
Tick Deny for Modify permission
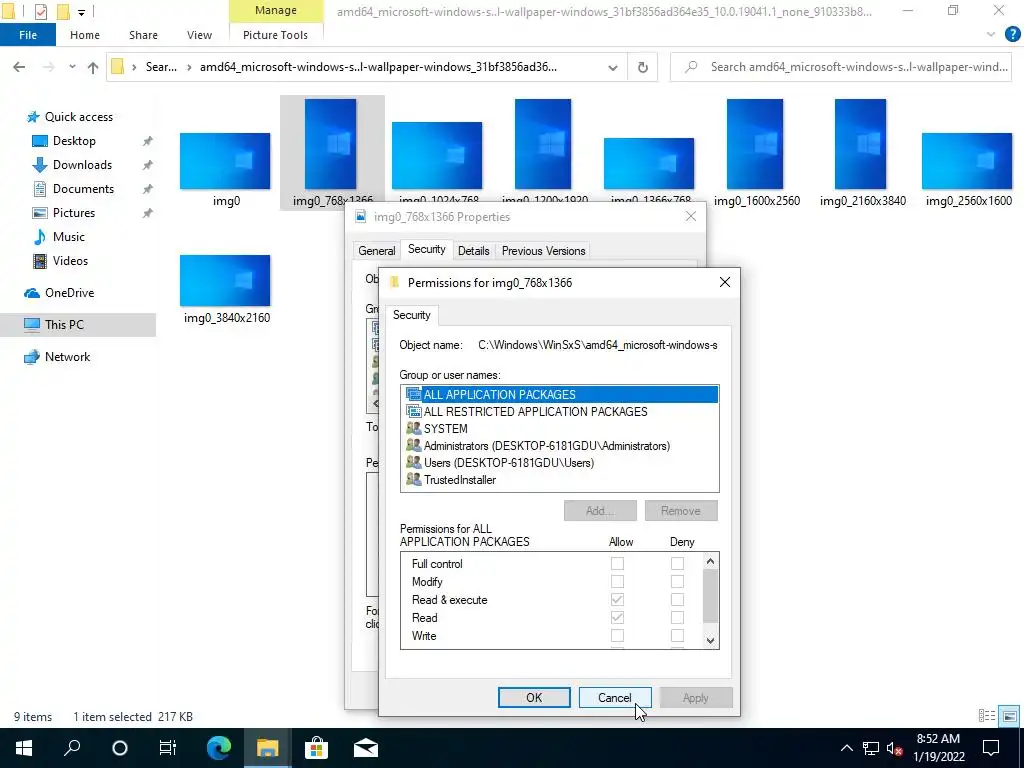coord(677,581)
